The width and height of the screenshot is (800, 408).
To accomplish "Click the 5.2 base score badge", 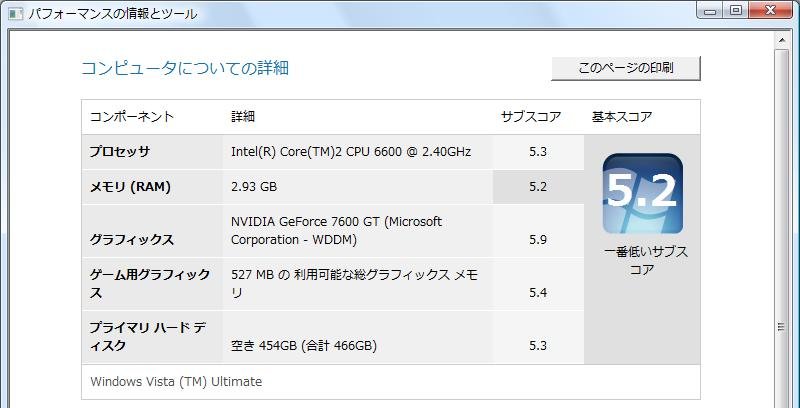I will (643, 193).
